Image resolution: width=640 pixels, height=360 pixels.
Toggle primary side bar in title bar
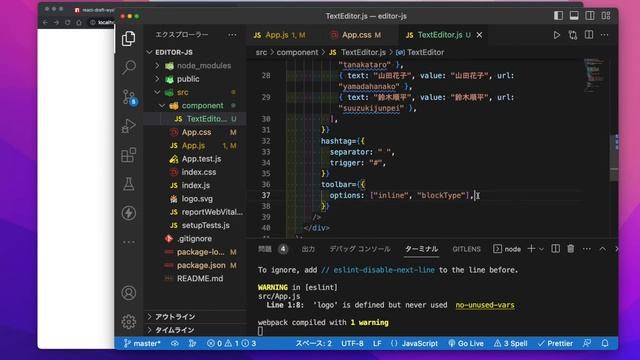point(558,16)
